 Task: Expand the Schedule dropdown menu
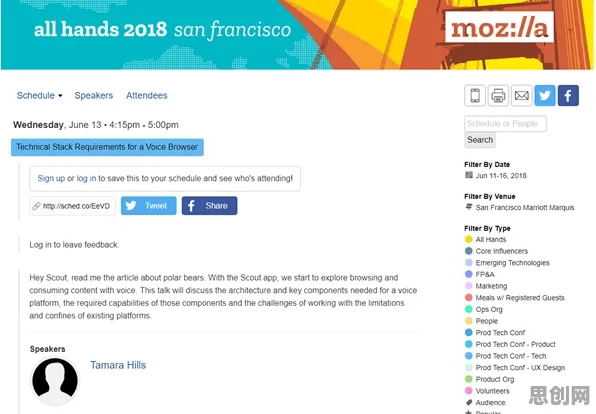[39, 95]
